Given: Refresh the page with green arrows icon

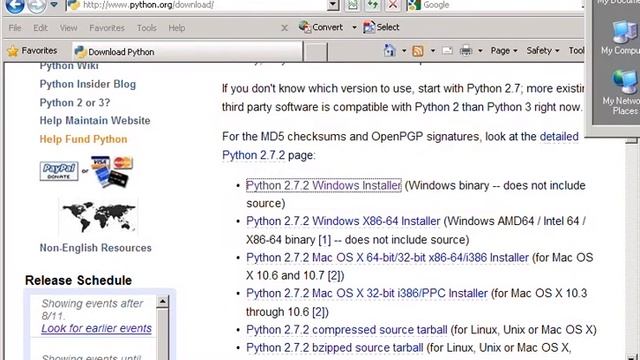Looking at the screenshot, I should click(372, 5).
